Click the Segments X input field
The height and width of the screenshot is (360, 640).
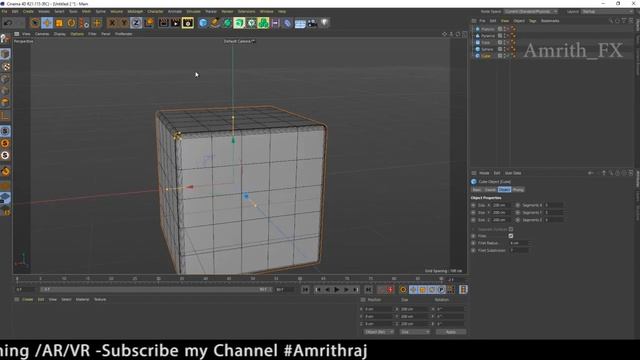coord(553,205)
